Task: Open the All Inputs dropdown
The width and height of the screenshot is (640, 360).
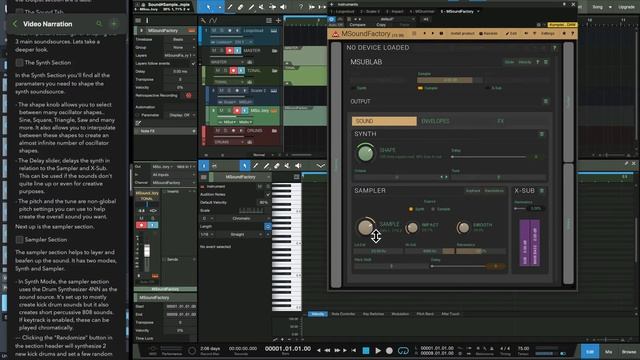Action: coord(173,175)
